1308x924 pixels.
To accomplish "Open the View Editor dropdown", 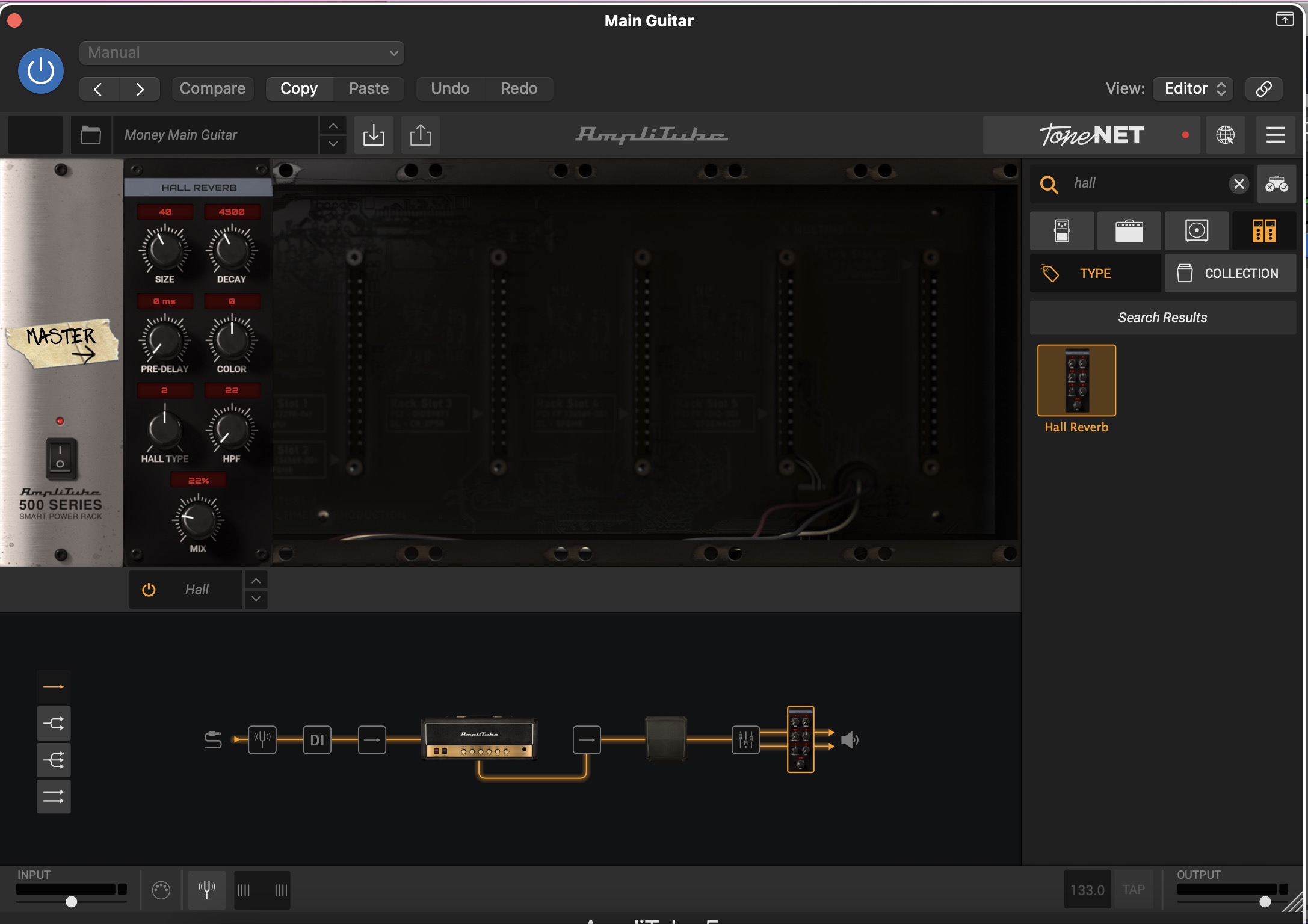I will [1193, 88].
